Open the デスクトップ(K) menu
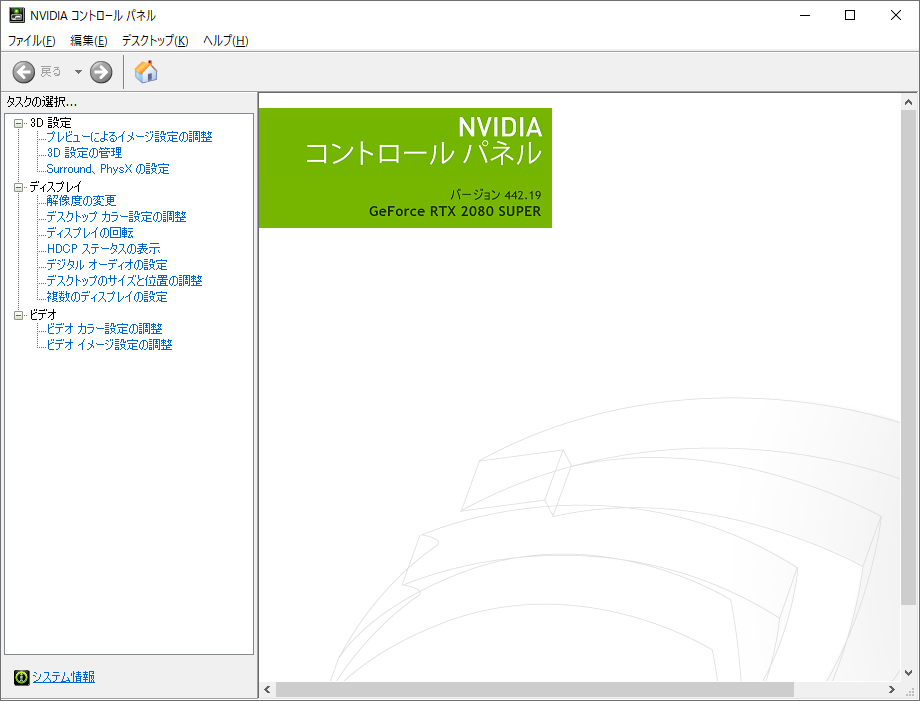 (x=154, y=41)
